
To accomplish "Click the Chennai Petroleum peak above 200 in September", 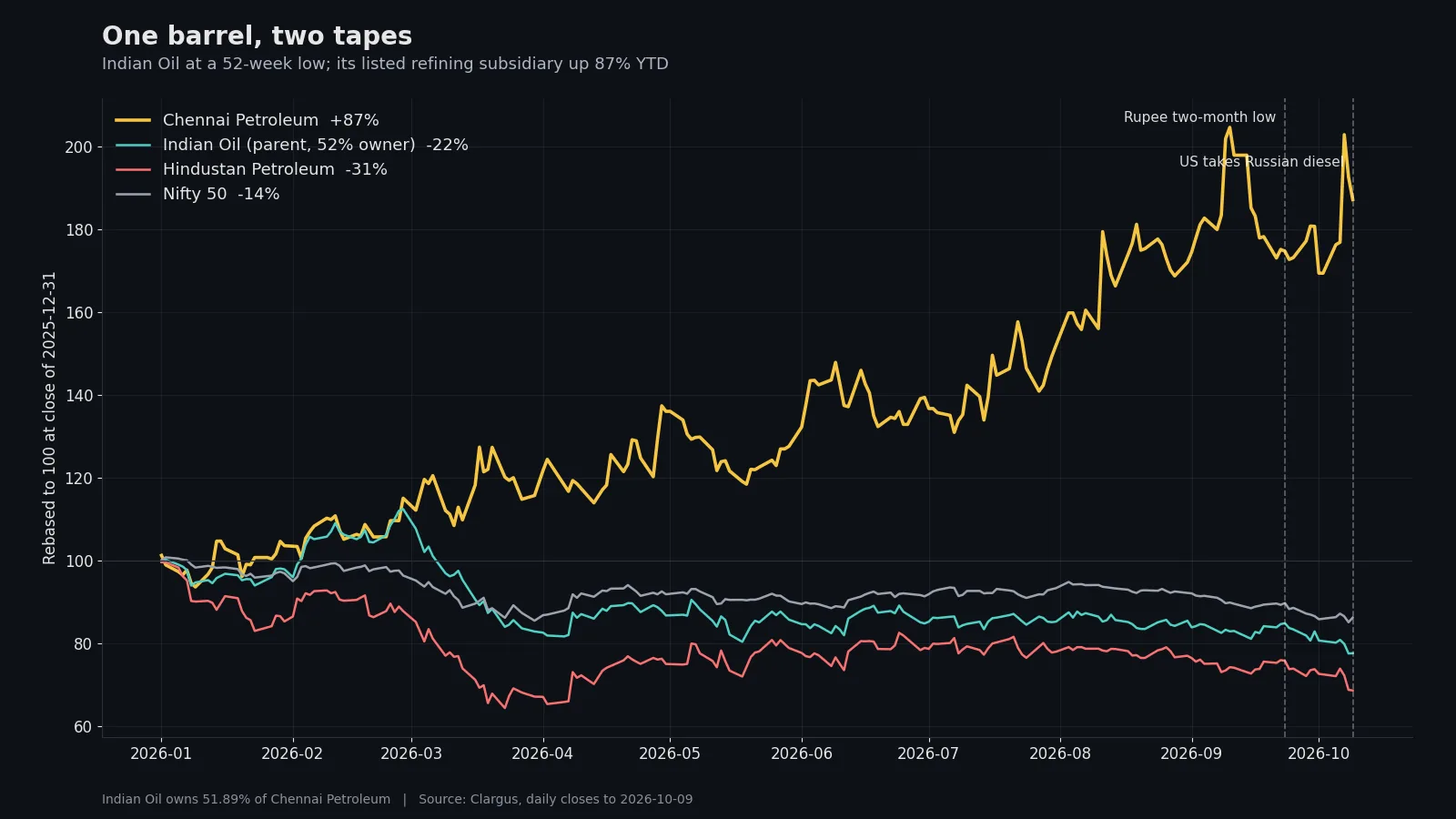I will [1229, 127].
